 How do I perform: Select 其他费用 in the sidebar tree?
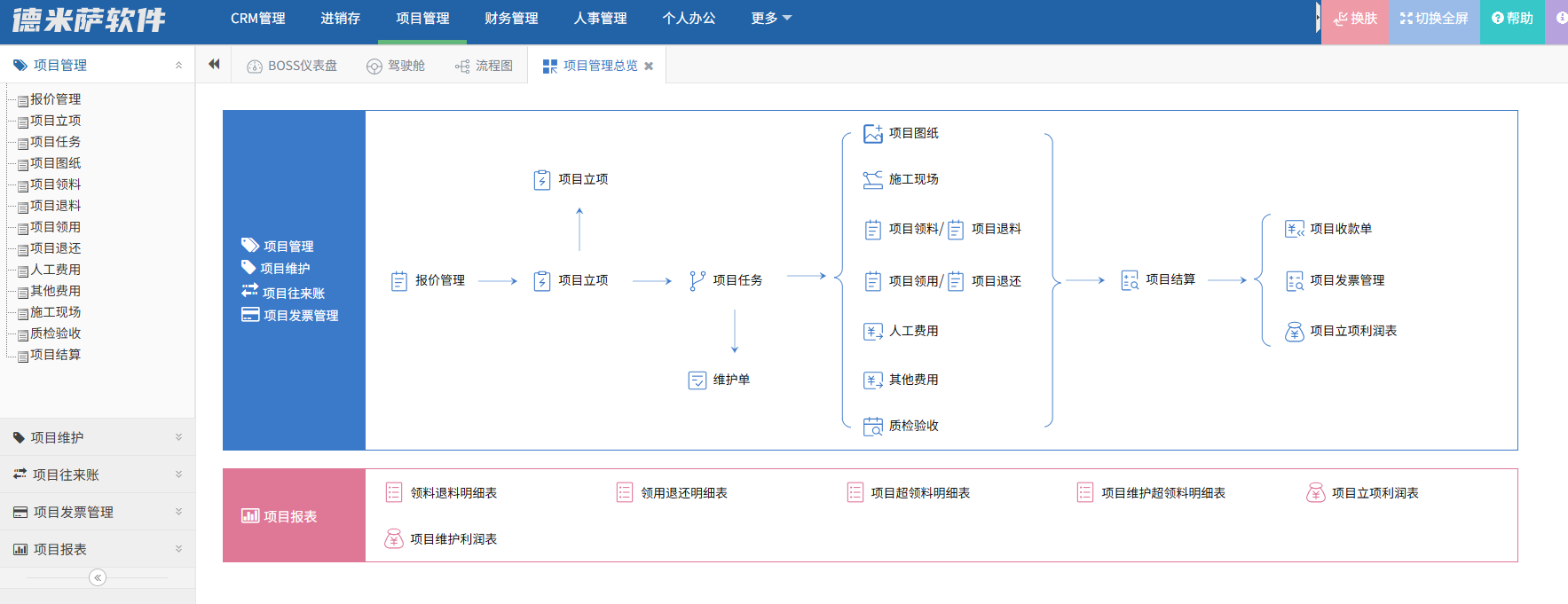click(55, 291)
